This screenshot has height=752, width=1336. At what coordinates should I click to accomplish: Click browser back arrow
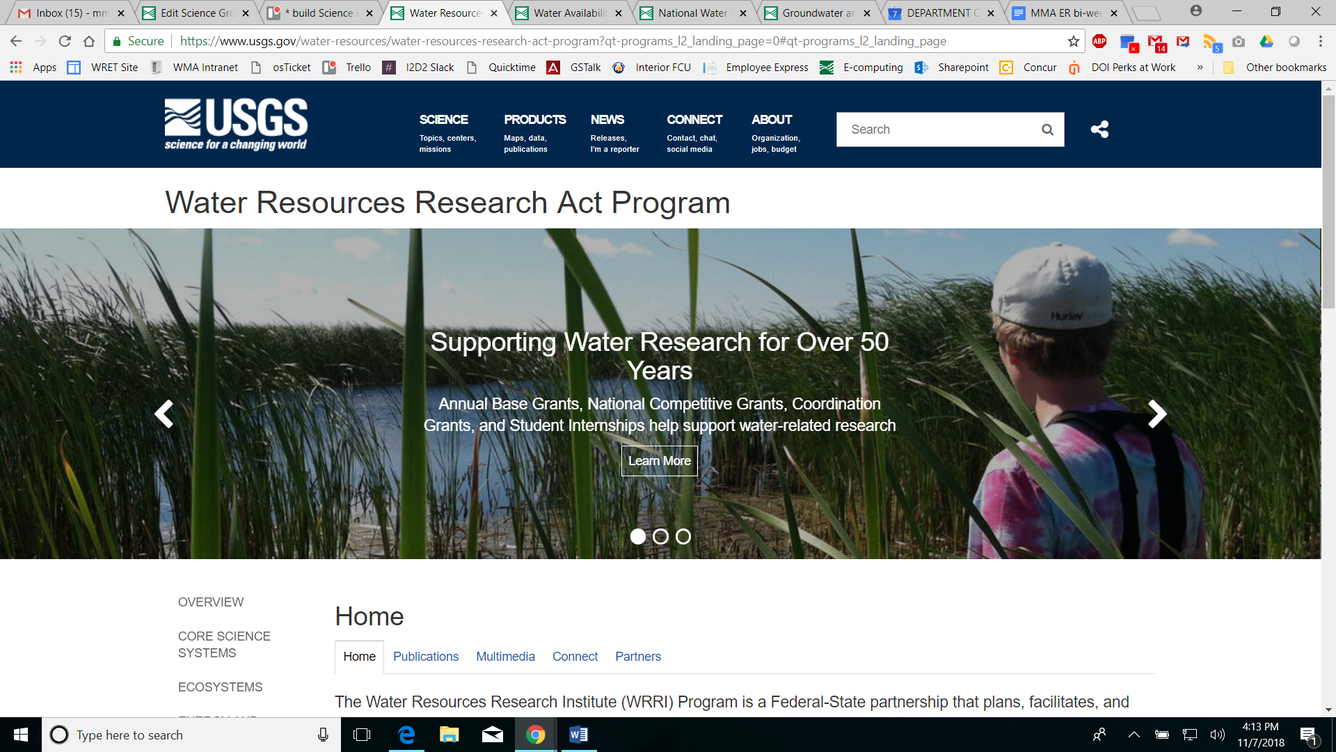coord(16,41)
